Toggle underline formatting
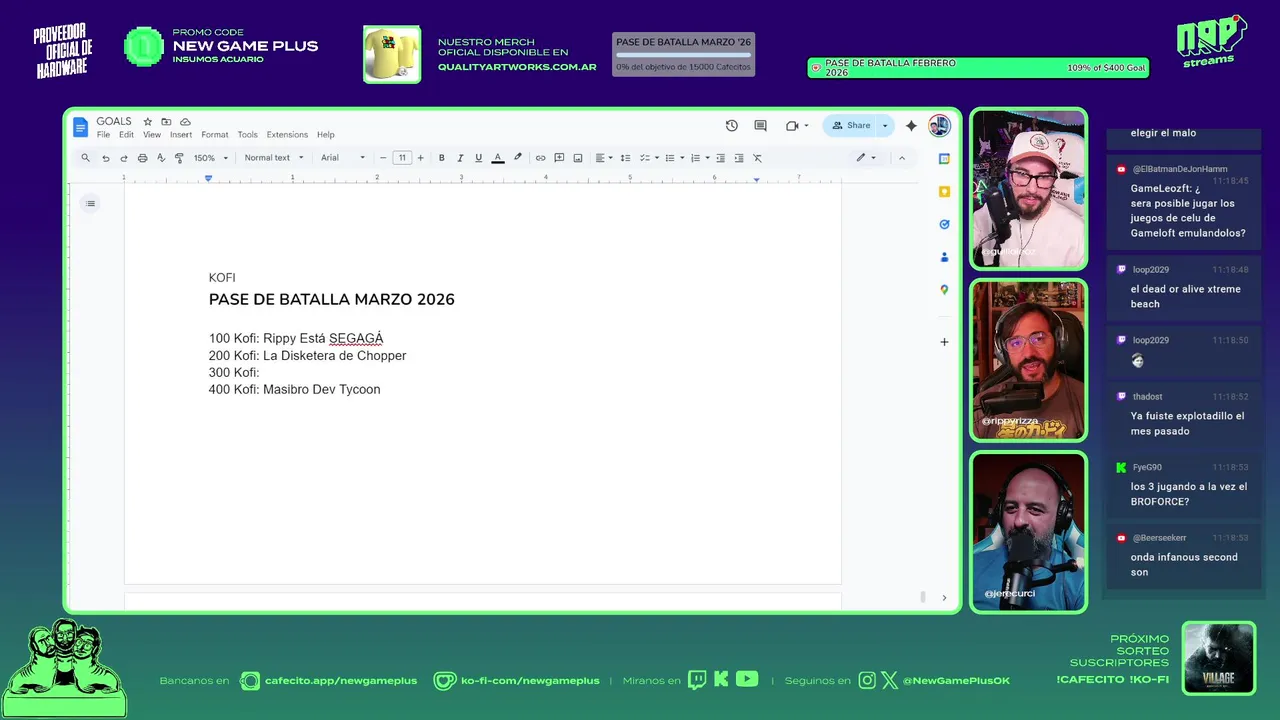 point(478,158)
